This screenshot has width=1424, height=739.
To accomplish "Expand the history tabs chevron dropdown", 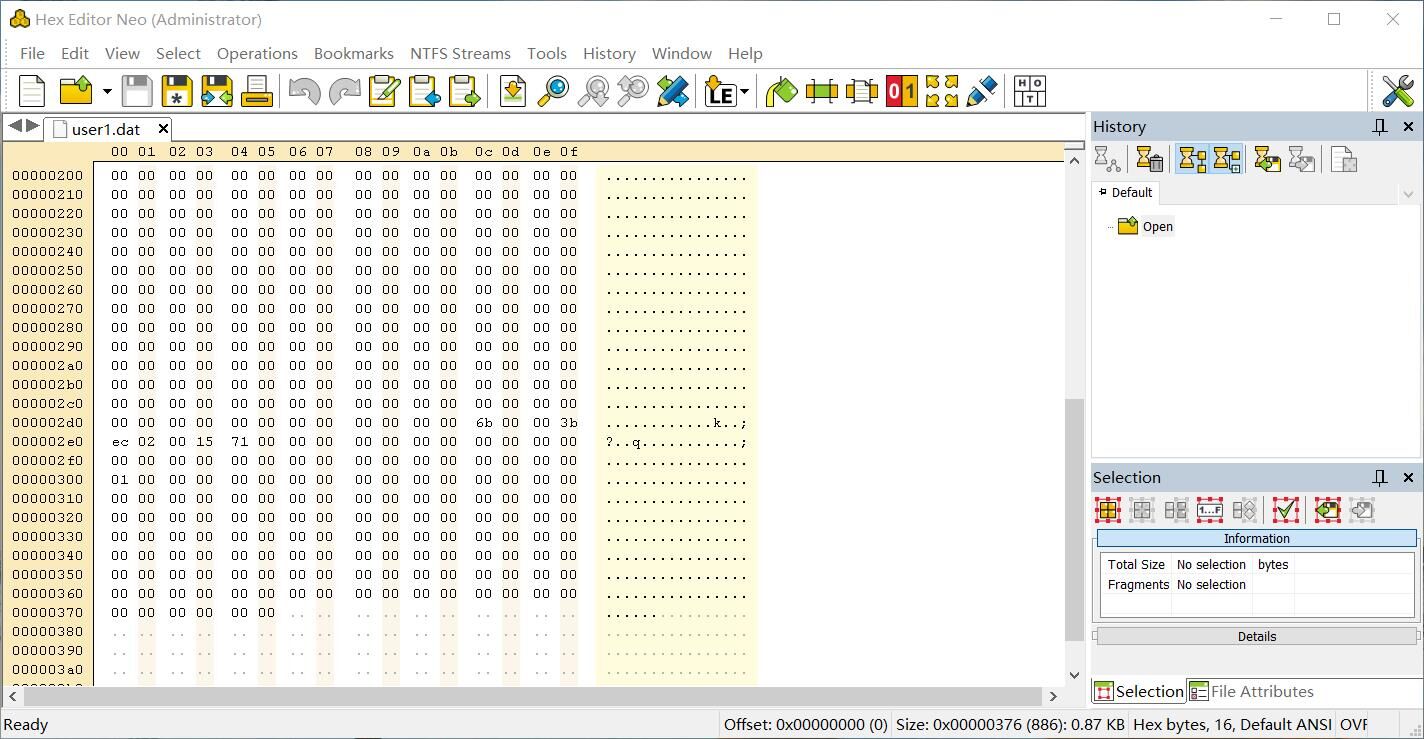I will [x=1408, y=194].
